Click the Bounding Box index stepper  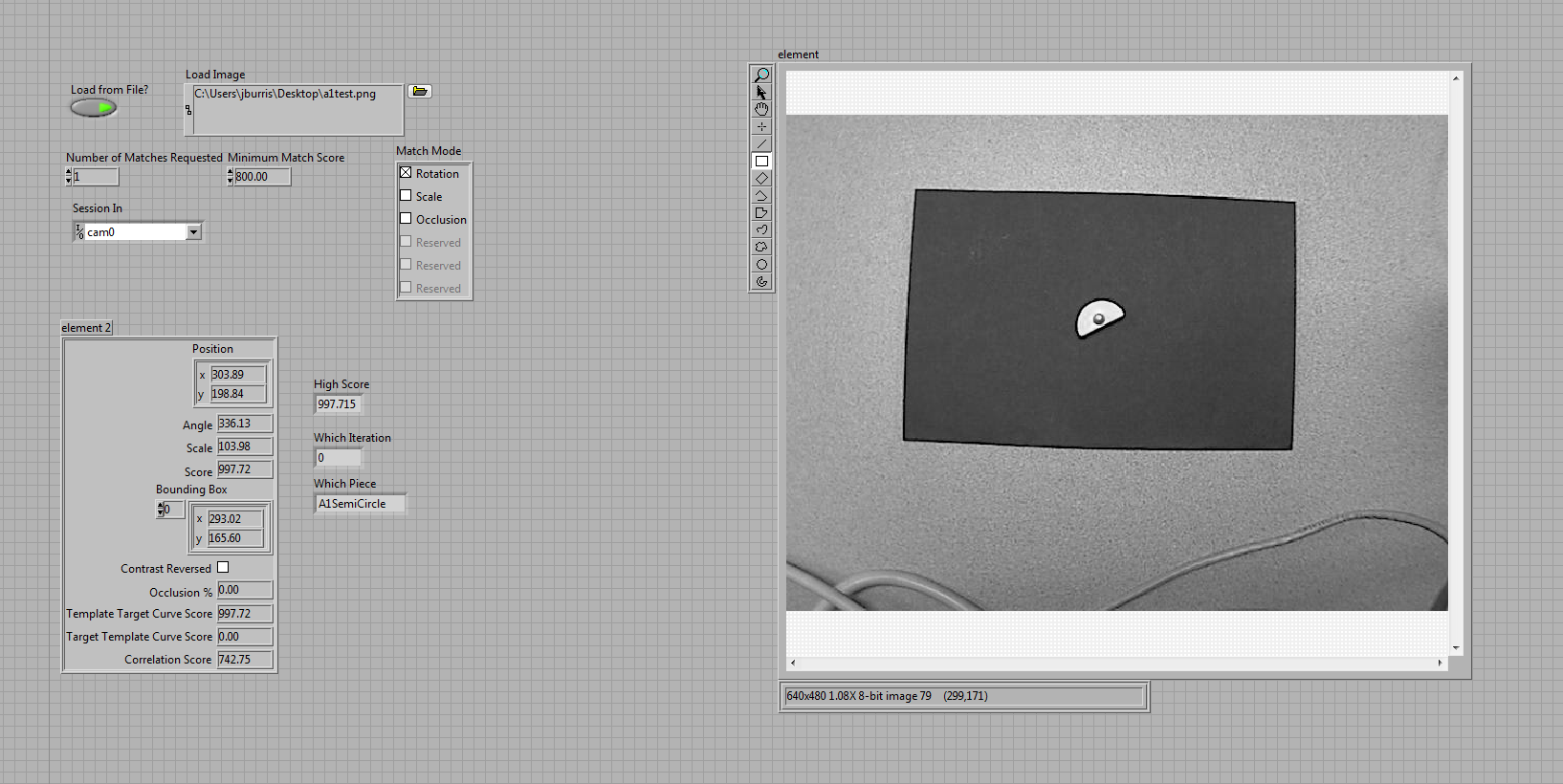[160, 510]
